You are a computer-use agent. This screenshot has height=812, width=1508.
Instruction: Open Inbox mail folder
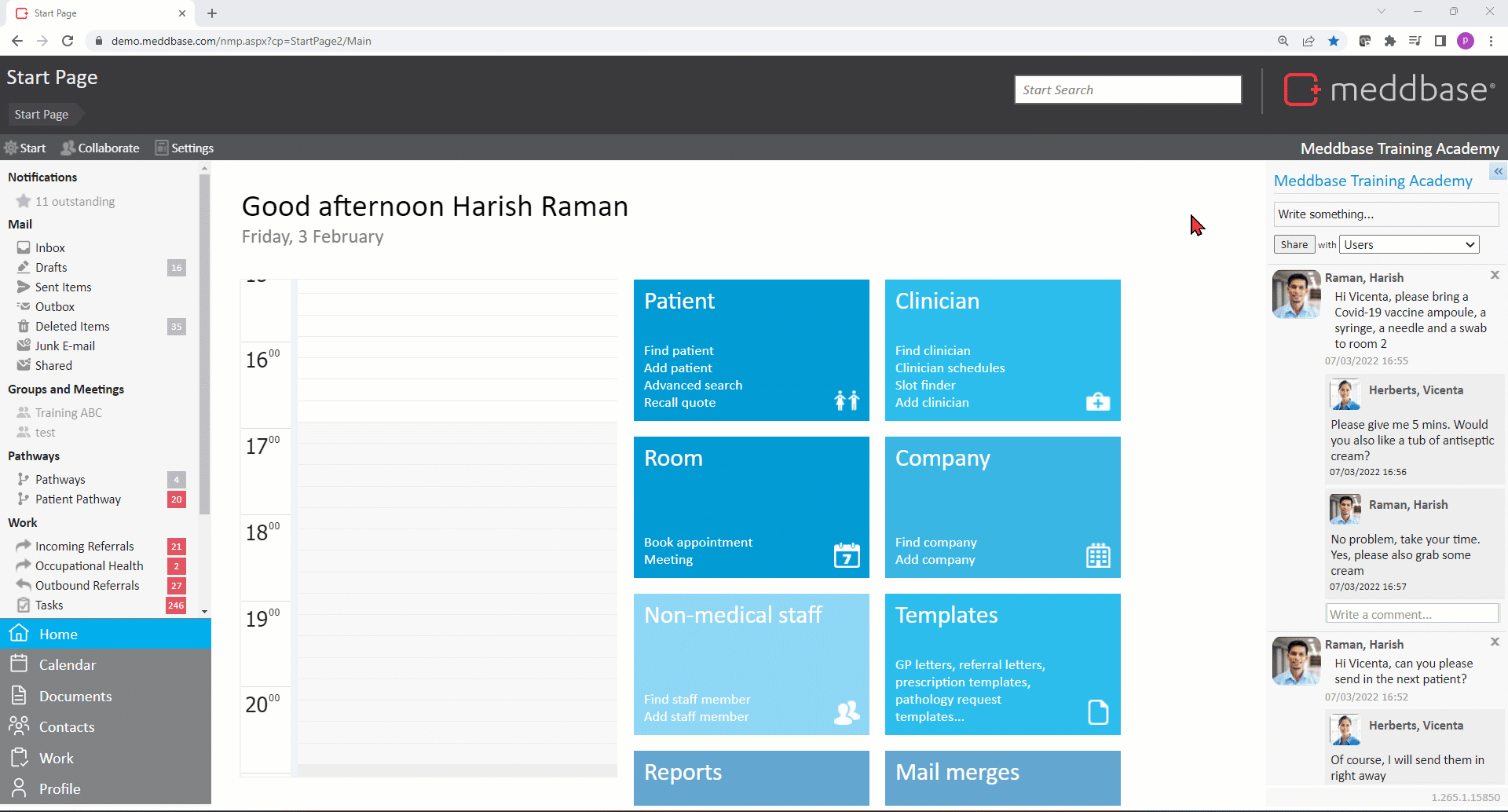[49, 247]
